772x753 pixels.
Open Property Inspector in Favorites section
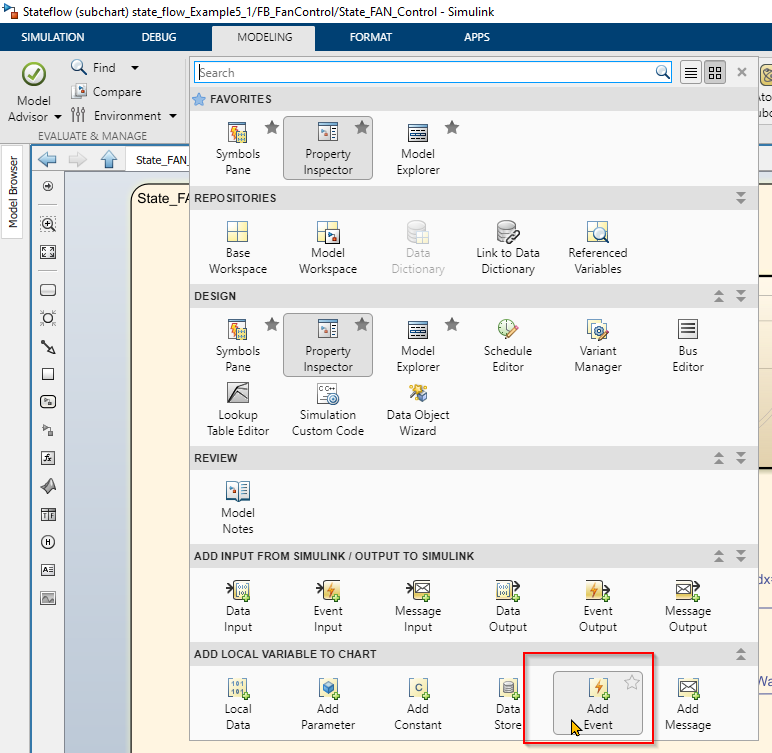[328, 148]
